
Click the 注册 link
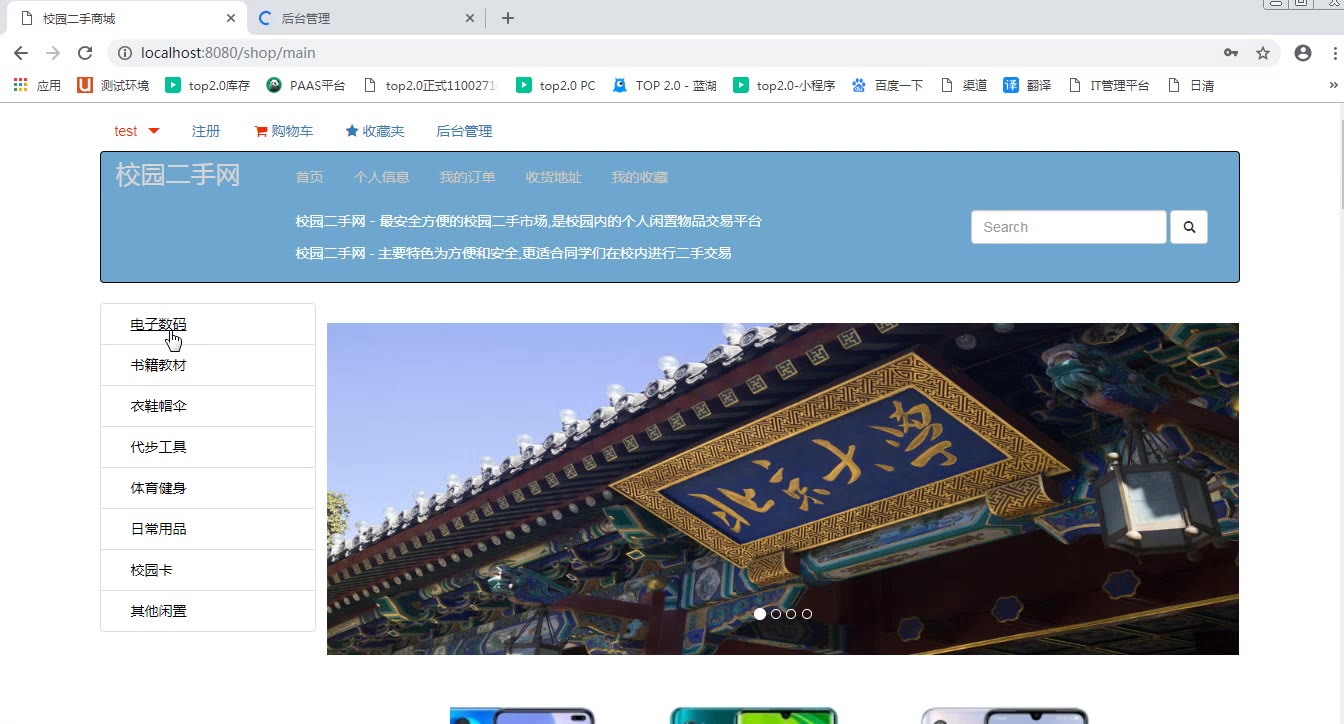click(x=206, y=131)
